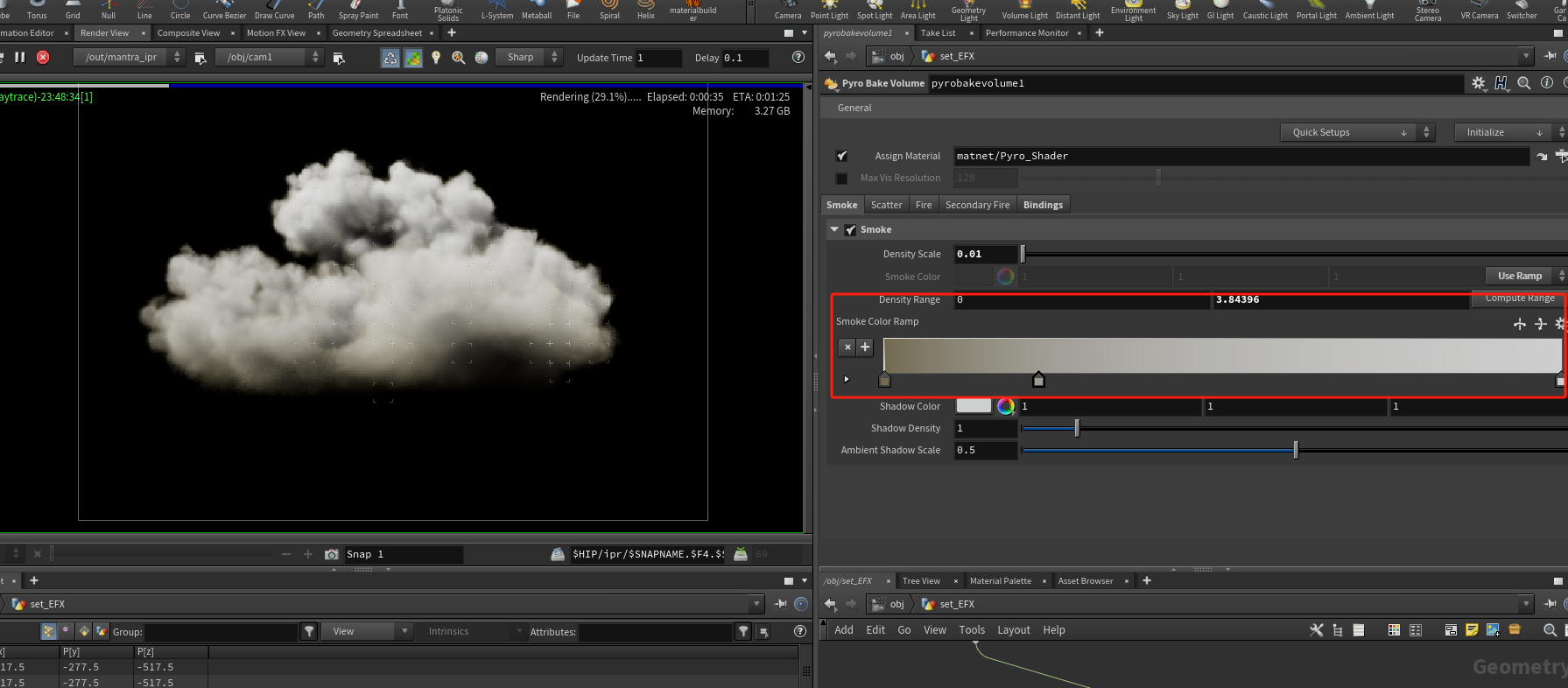Open the Tree View tab in network pane
Viewport: 1568px width, 688px height.
[x=921, y=581]
